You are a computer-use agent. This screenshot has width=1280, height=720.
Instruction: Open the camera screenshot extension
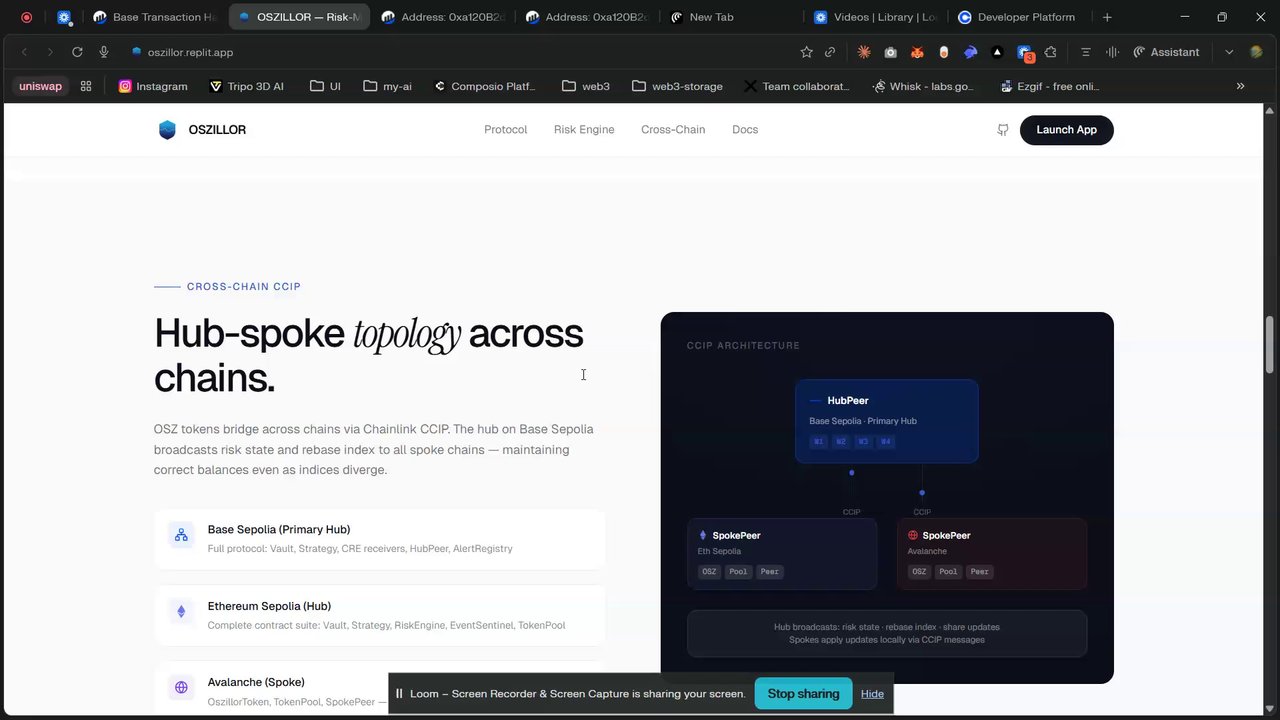tap(890, 52)
